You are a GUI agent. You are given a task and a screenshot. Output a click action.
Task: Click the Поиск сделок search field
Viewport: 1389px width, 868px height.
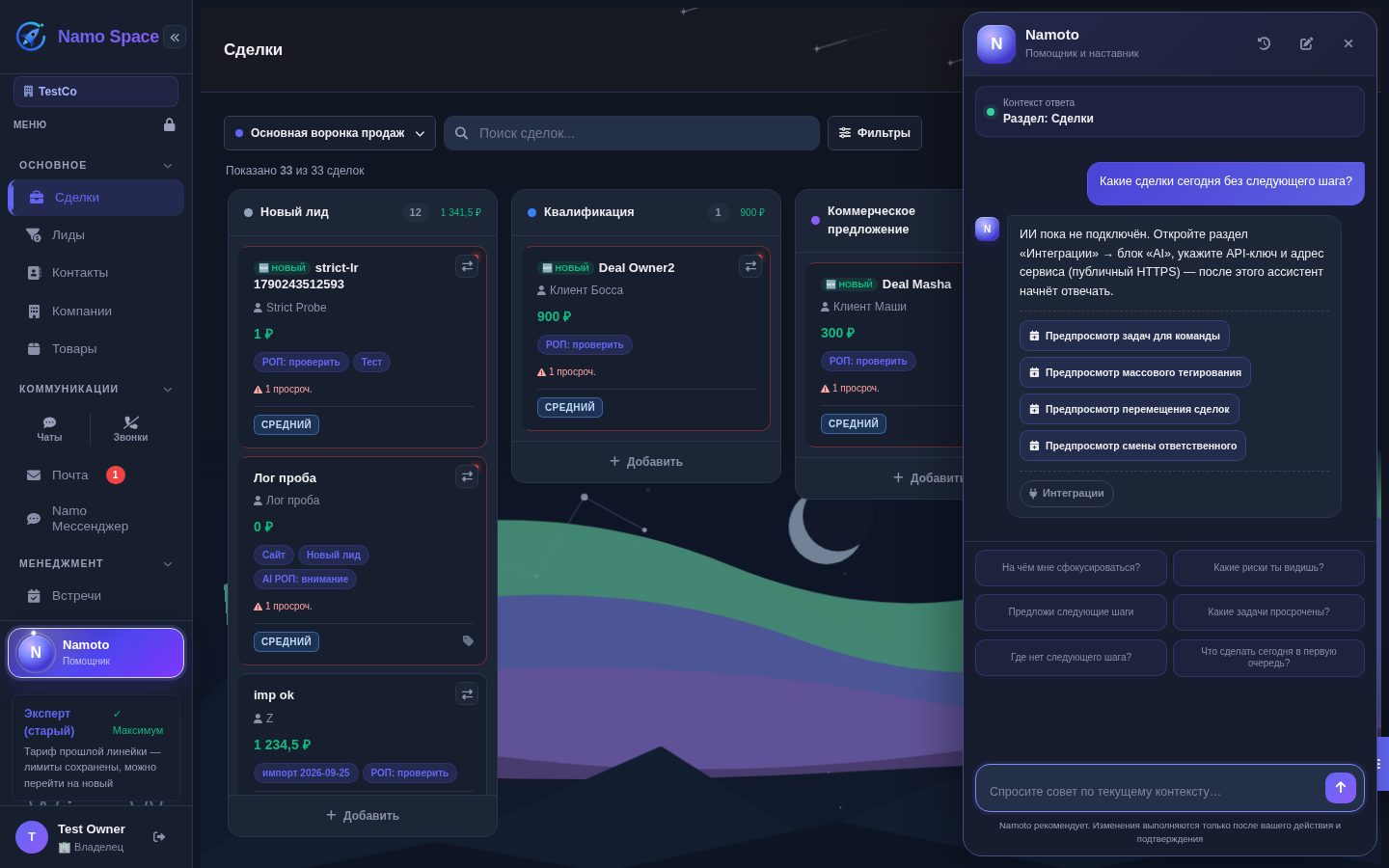point(632,133)
